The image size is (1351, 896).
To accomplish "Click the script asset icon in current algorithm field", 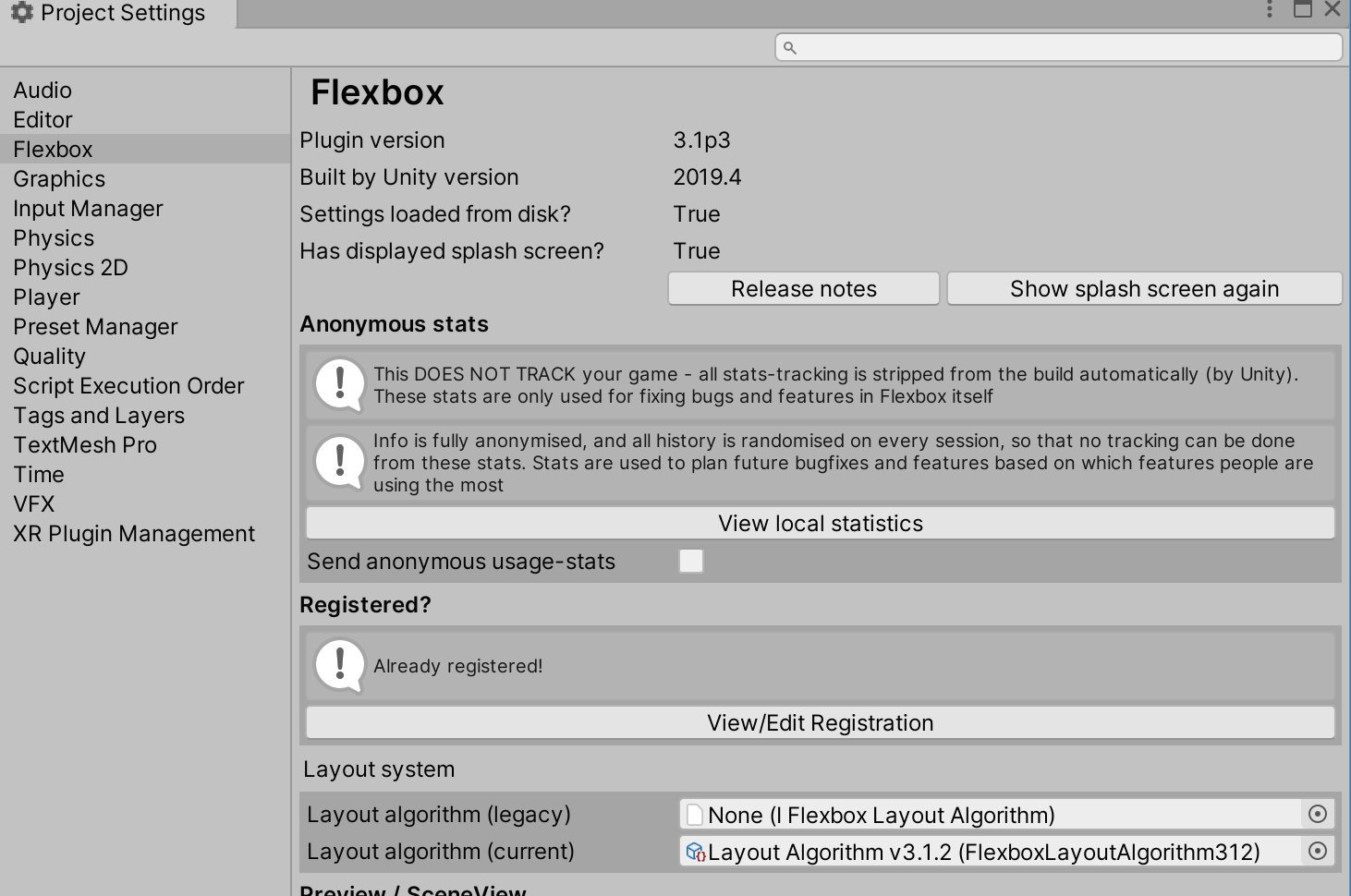I will pyautogui.click(x=696, y=851).
